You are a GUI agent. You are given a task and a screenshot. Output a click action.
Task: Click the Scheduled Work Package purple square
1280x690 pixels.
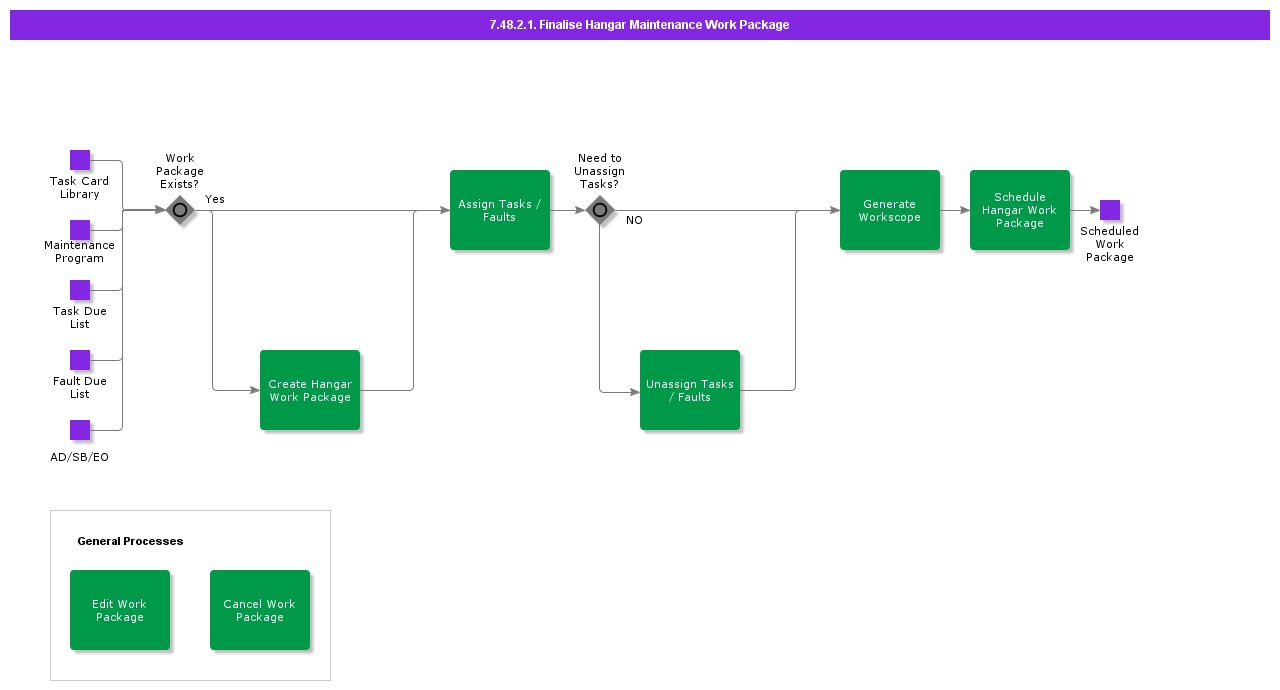1110,210
